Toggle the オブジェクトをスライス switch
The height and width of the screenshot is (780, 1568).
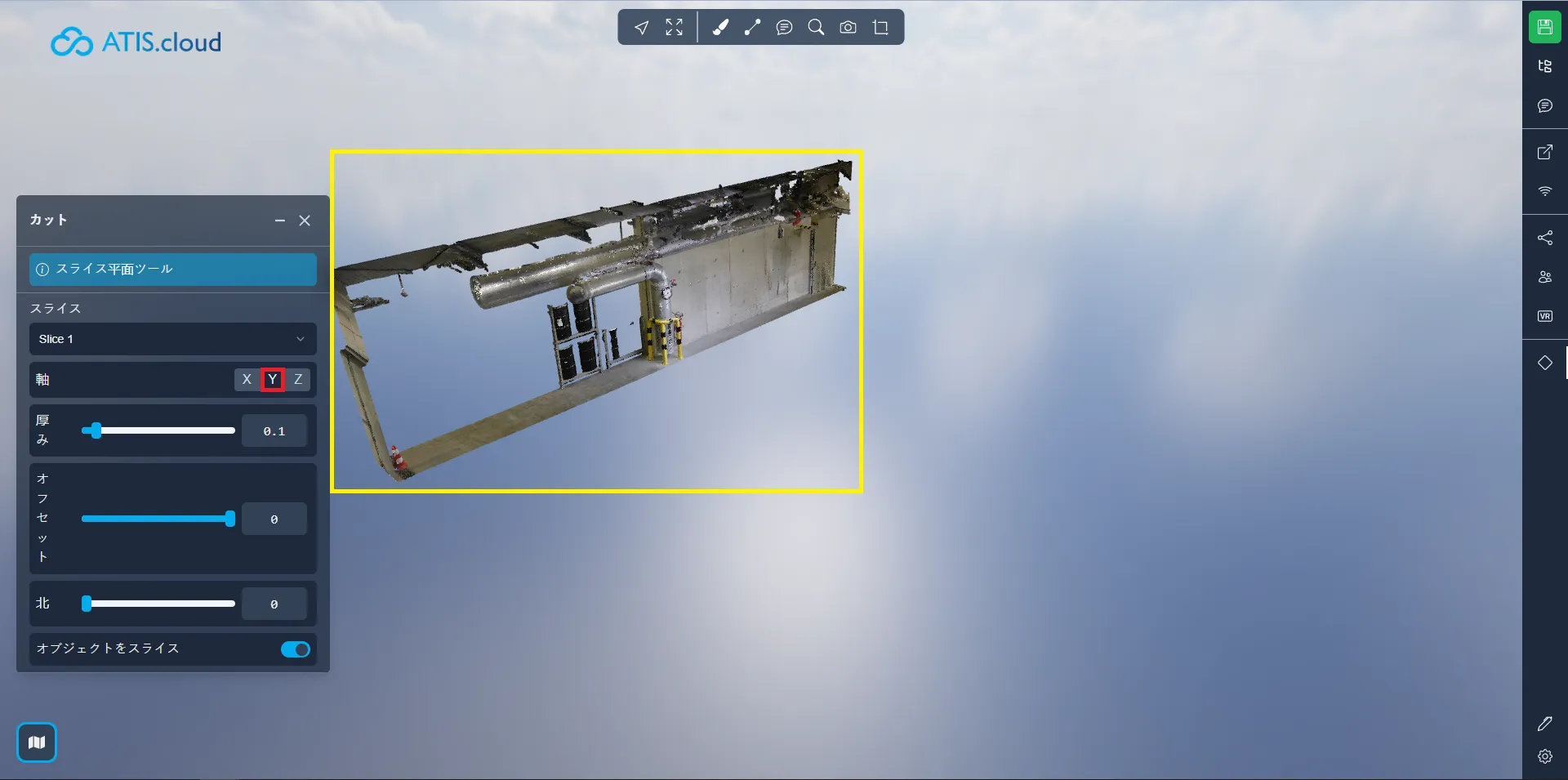tap(295, 649)
